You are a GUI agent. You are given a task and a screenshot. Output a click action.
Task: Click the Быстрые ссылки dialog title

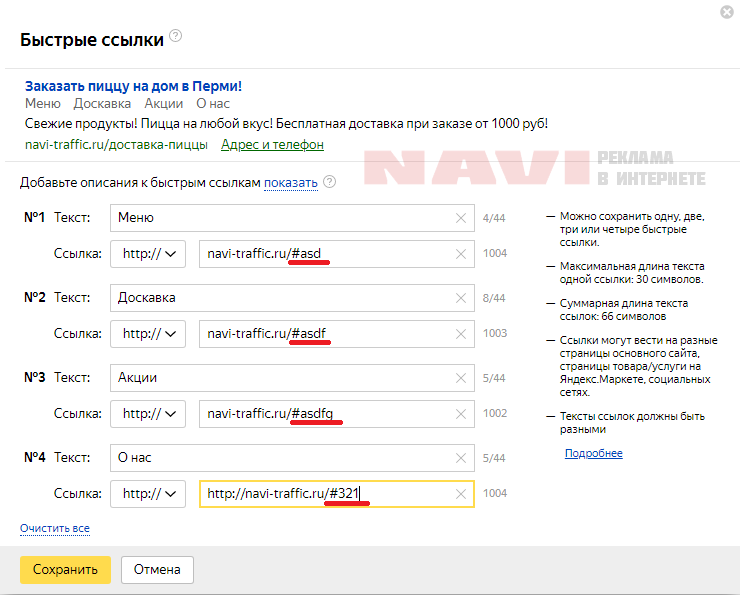[x=92, y=40]
